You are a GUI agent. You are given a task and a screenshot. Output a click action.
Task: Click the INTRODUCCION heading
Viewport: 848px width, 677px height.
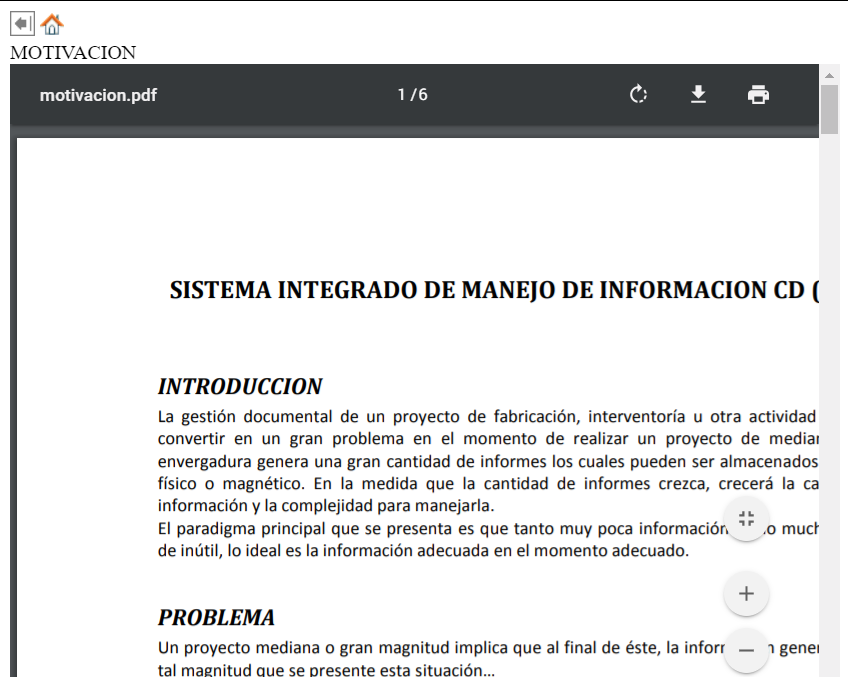click(x=240, y=386)
